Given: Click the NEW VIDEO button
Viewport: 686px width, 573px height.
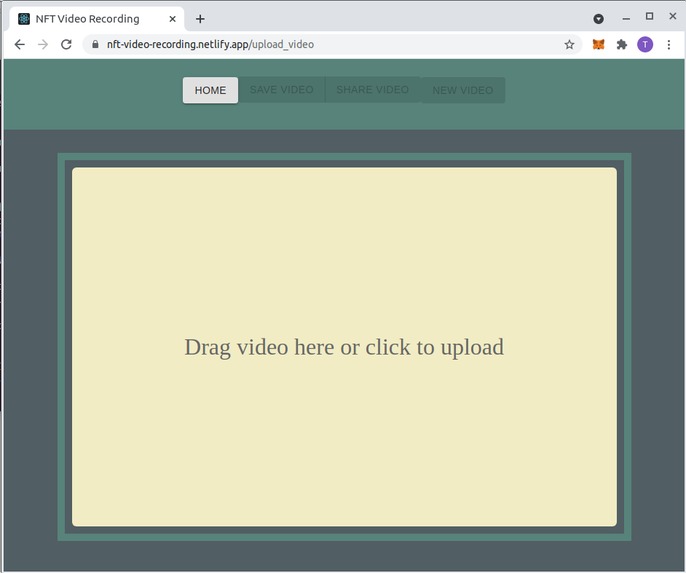Looking at the screenshot, I should click(x=462, y=90).
